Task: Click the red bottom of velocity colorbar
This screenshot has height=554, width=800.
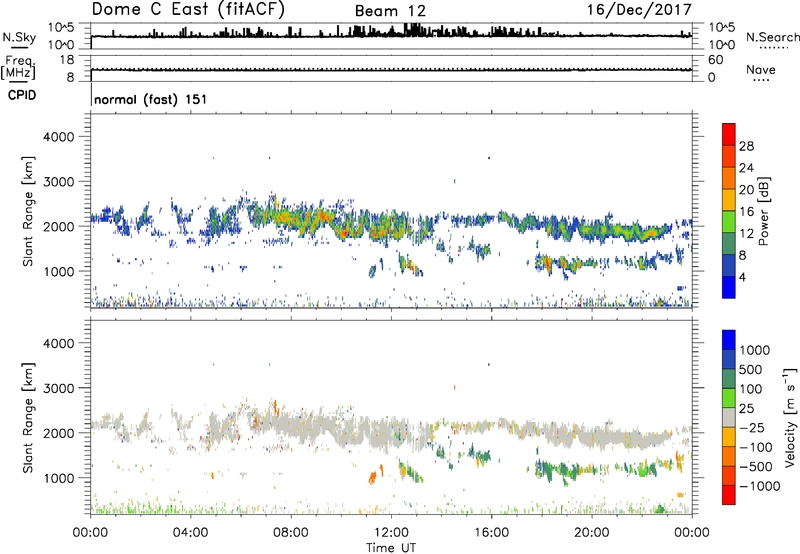Action: click(x=729, y=495)
